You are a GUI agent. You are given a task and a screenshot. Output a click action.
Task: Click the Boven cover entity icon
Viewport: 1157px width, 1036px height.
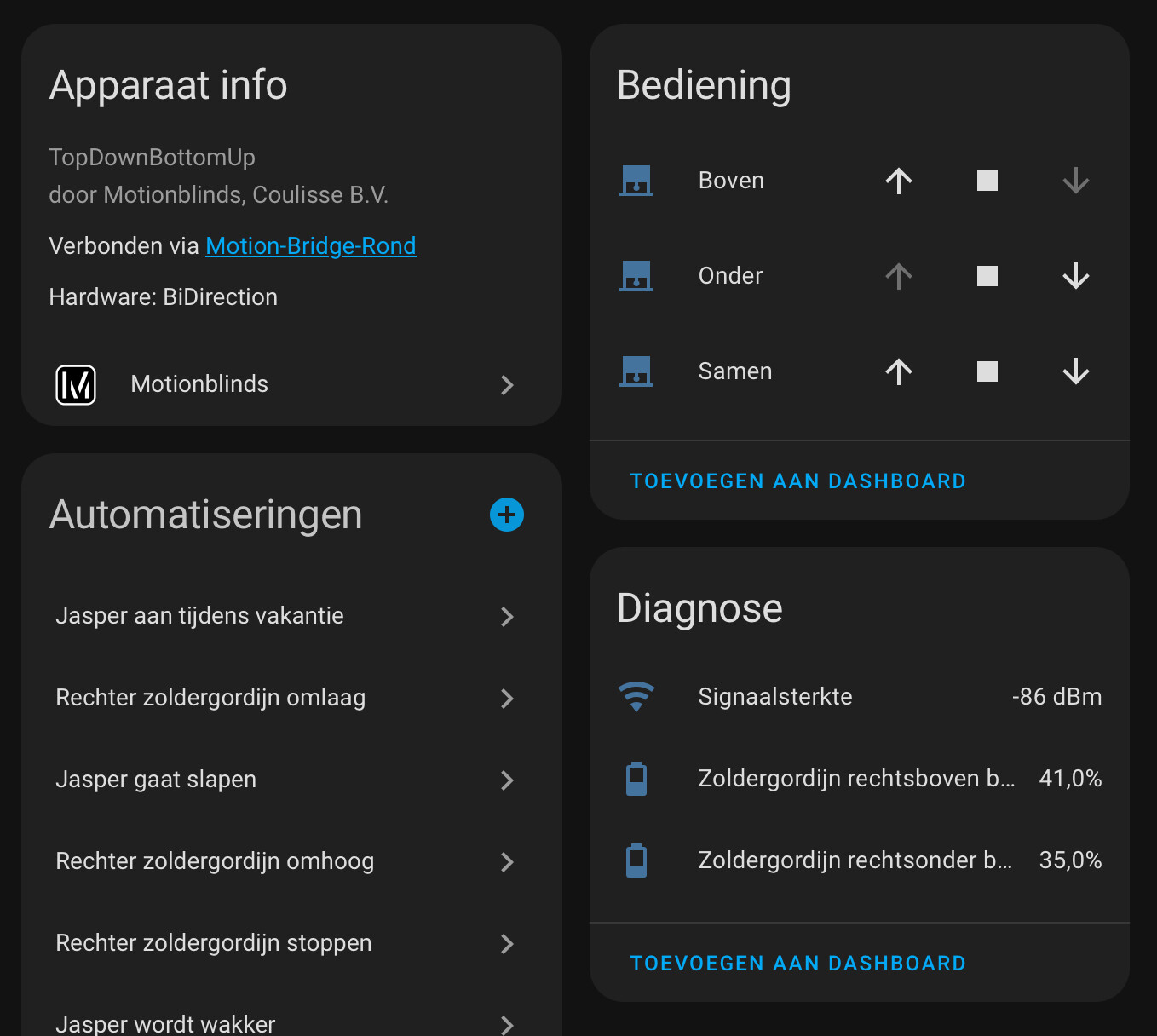pos(636,181)
